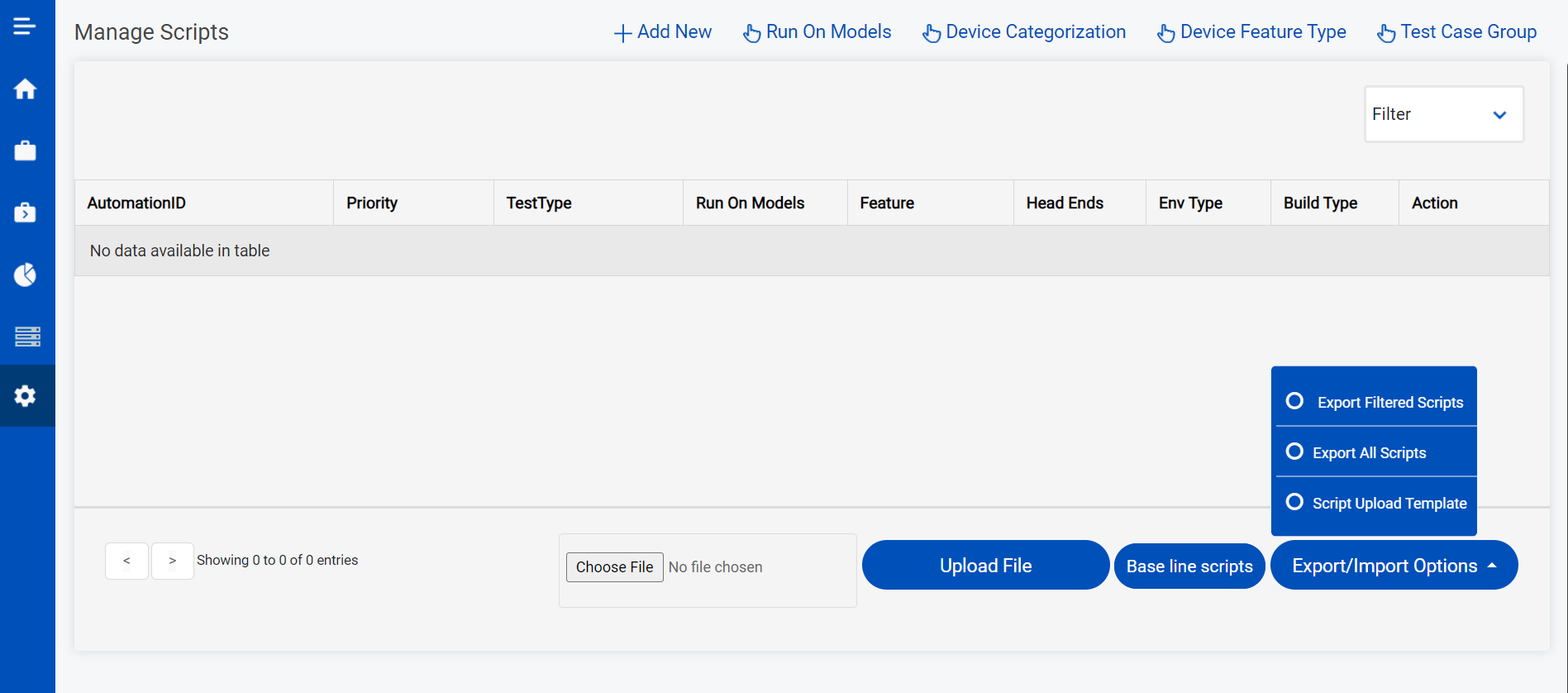Image resolution: width=1568 pixels, height=693 pixels.
Task: Sort table by AutomationID column
Action: [x=136, y=203]
